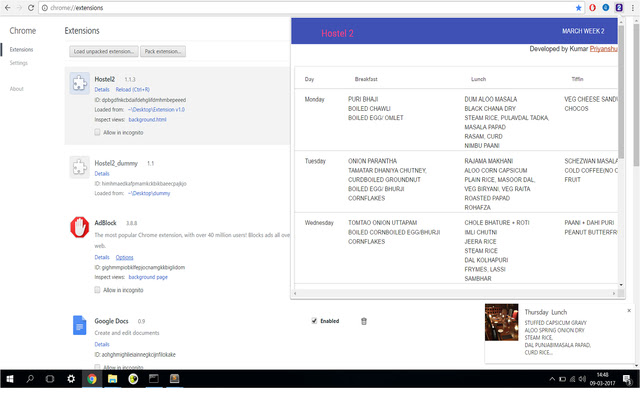Toggle Allow in incognito for Hostel2
The width and height of the screenshot is (640, 400).
[x=97, y=132]
